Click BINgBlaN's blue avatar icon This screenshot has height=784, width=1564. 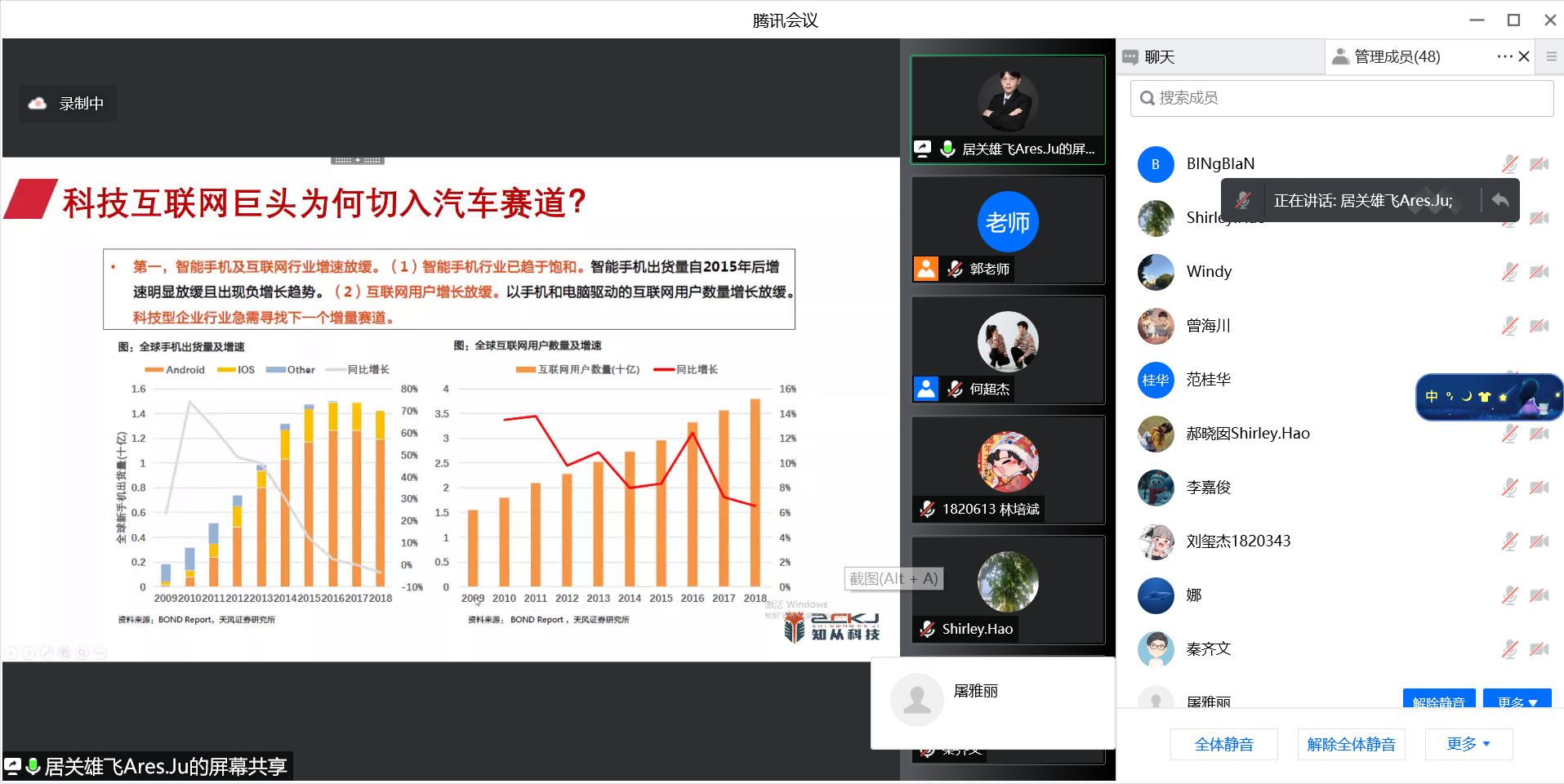tap(1156, 164)
